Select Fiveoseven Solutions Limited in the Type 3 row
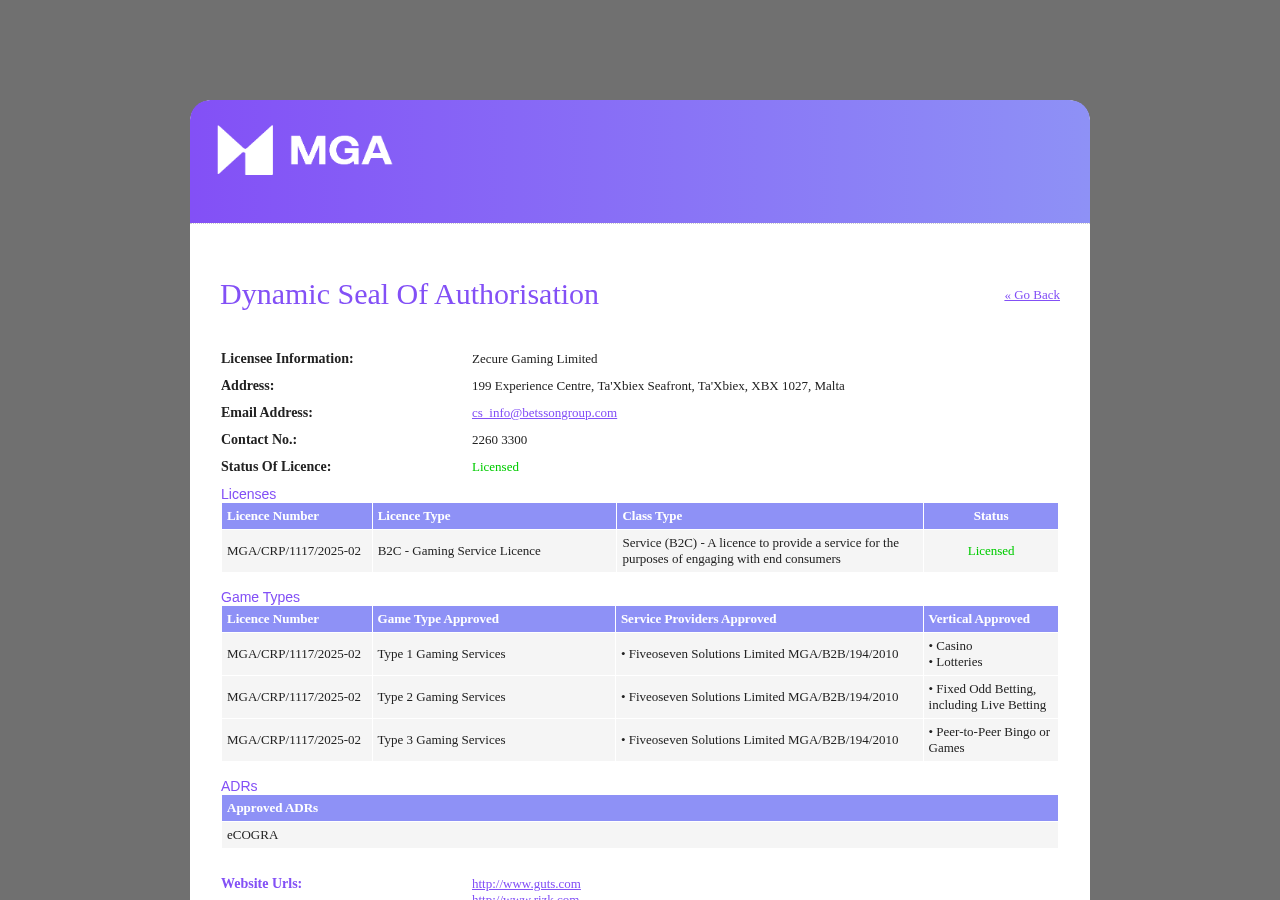Viewport: 1280px width, 900px height. coord(760,740)
